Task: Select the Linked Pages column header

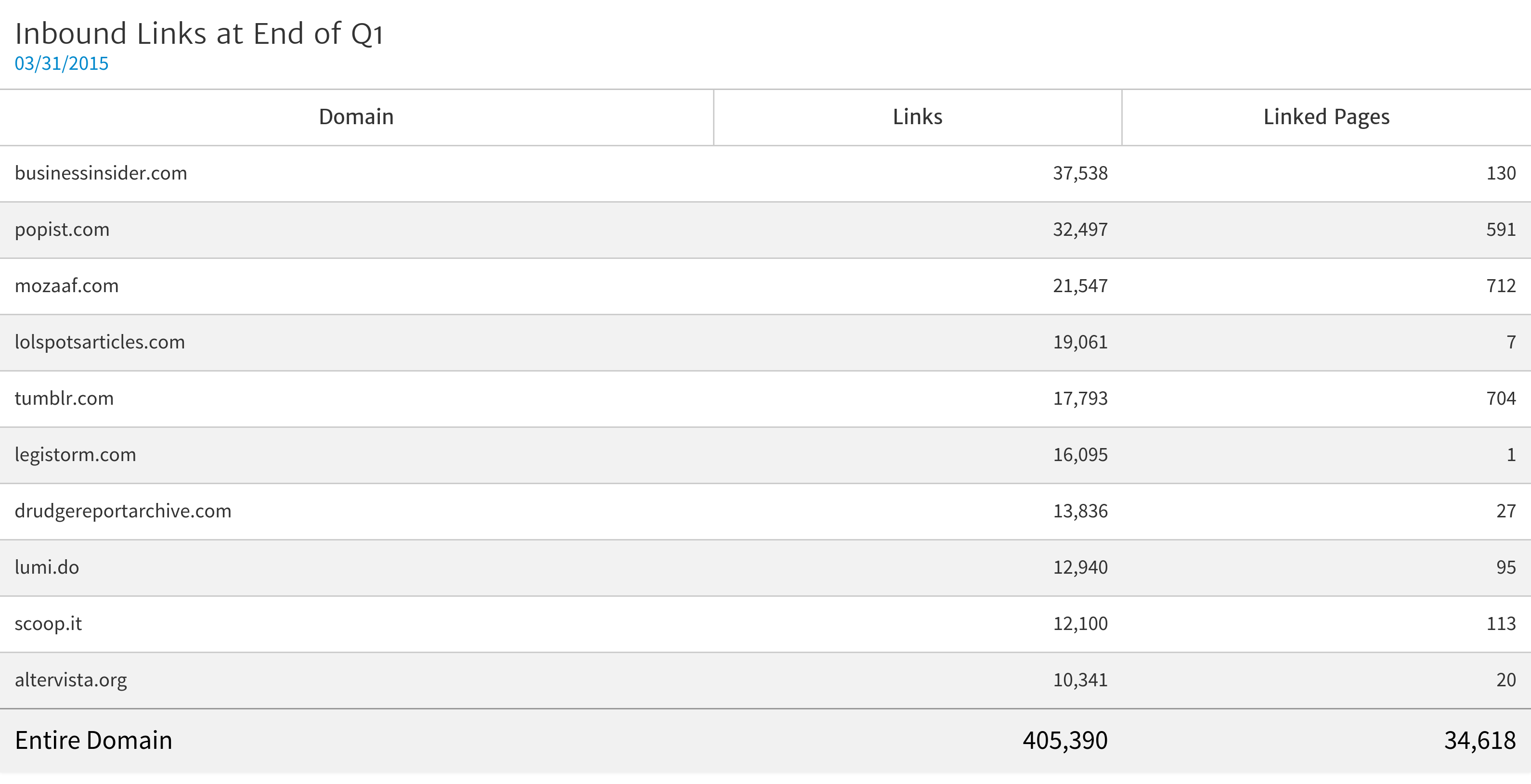Action: (x=1326, y=117)
